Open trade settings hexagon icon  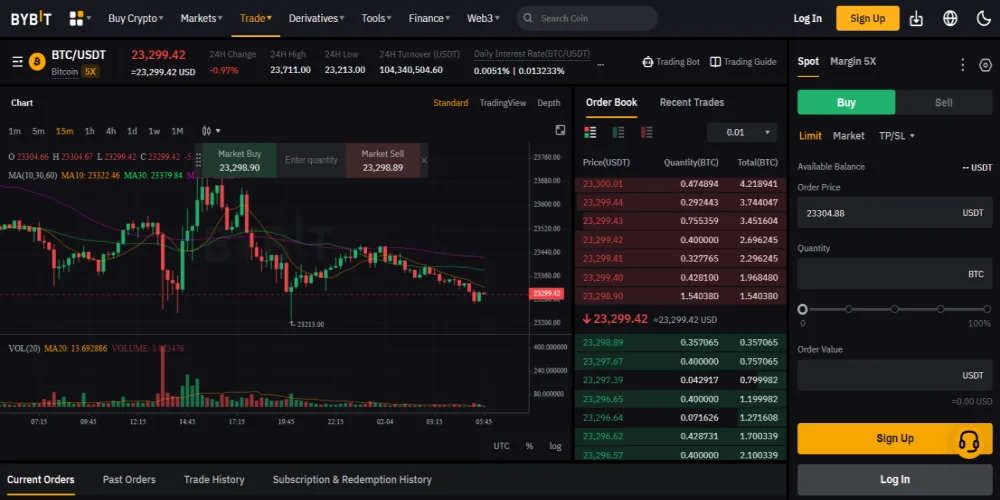985,65
